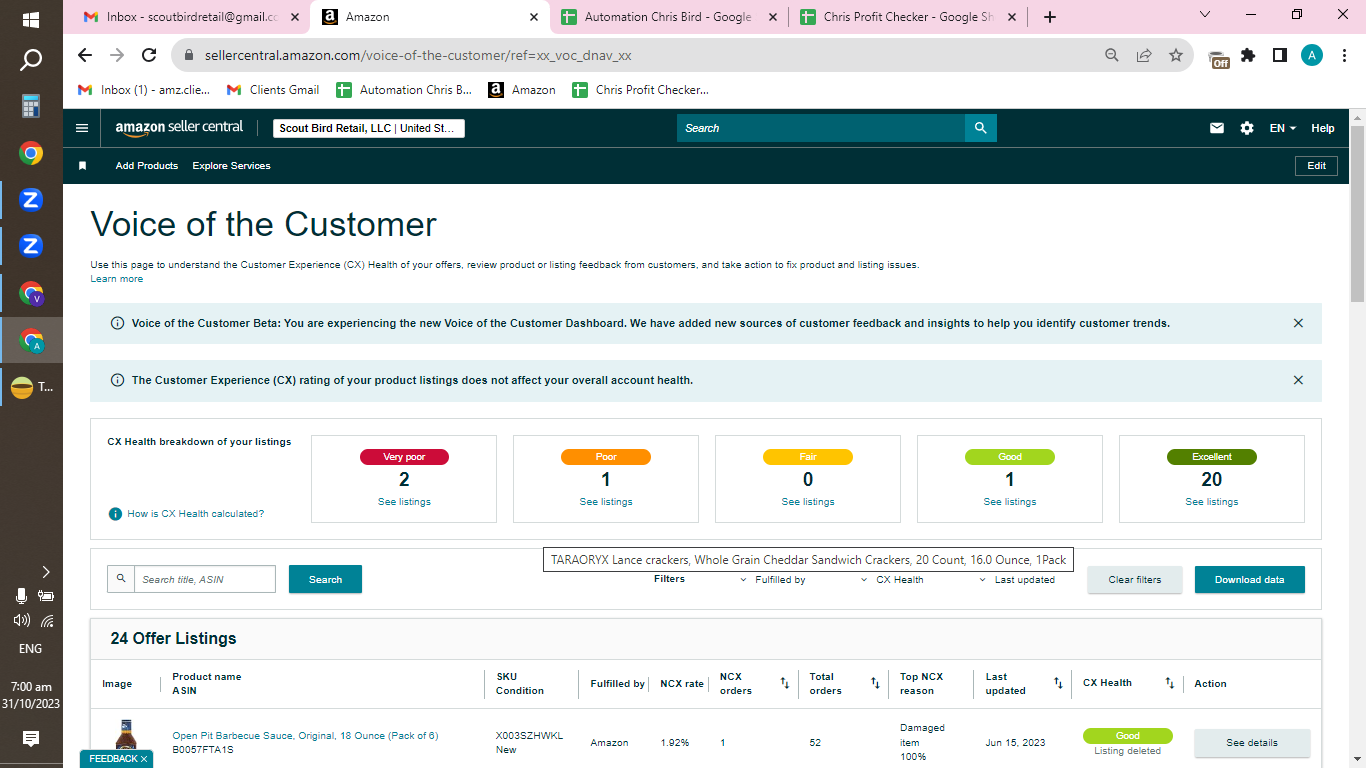Sort table by Last updated column arrows
The image size is (1366, 768).
click(1058, 684)
